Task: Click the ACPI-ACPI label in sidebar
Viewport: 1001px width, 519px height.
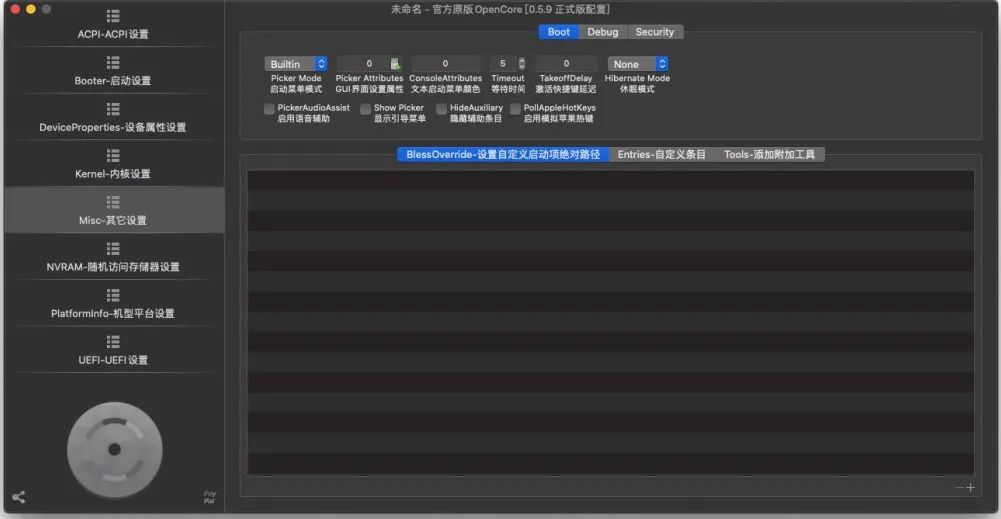Action: (x=113, y=34)
